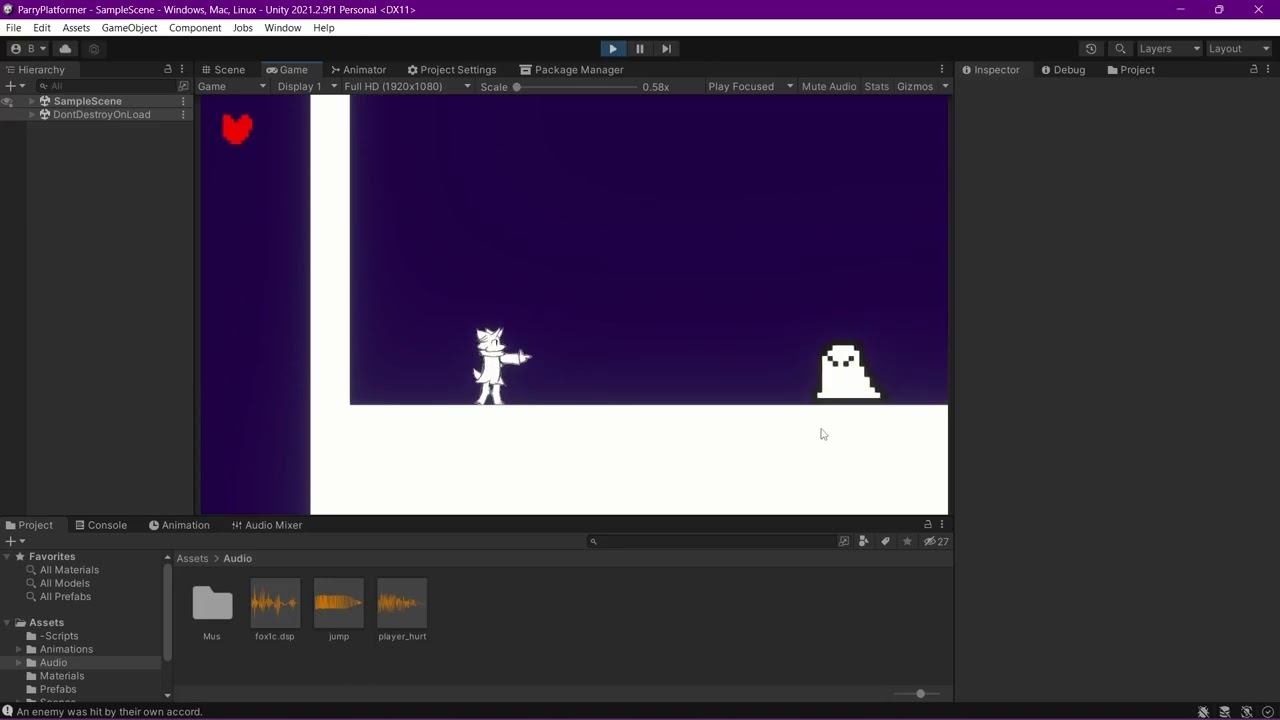
Task: Expand the DontDestroyOnLoad tree arrow
Action: [x=31, y=115]
